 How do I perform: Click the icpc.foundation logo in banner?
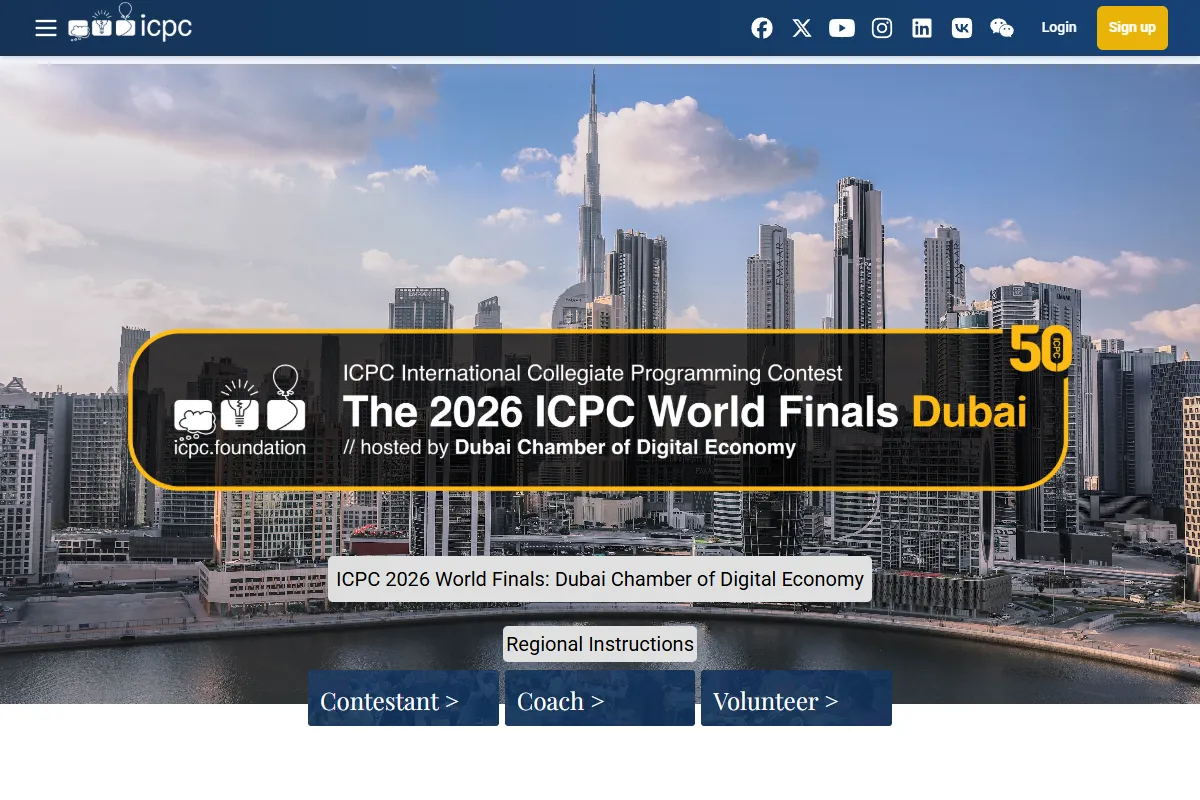pos(240,411)
